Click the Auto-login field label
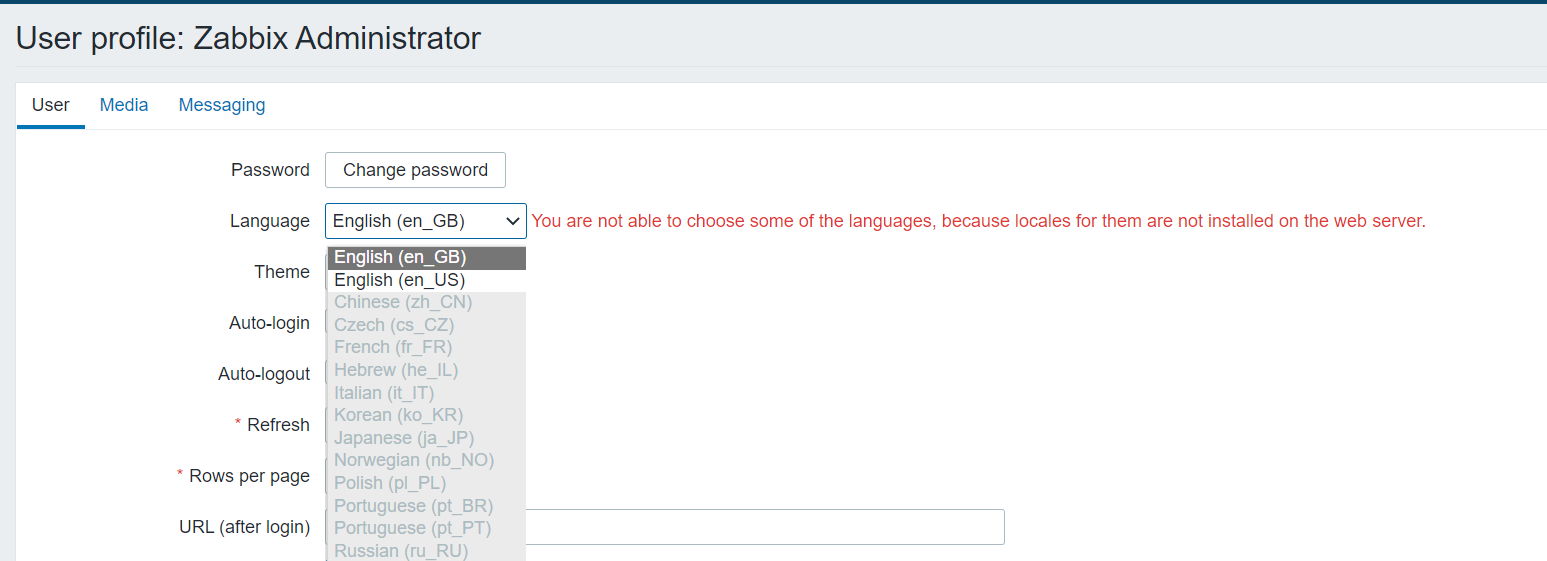1547x561 pixels. point(269,323)
